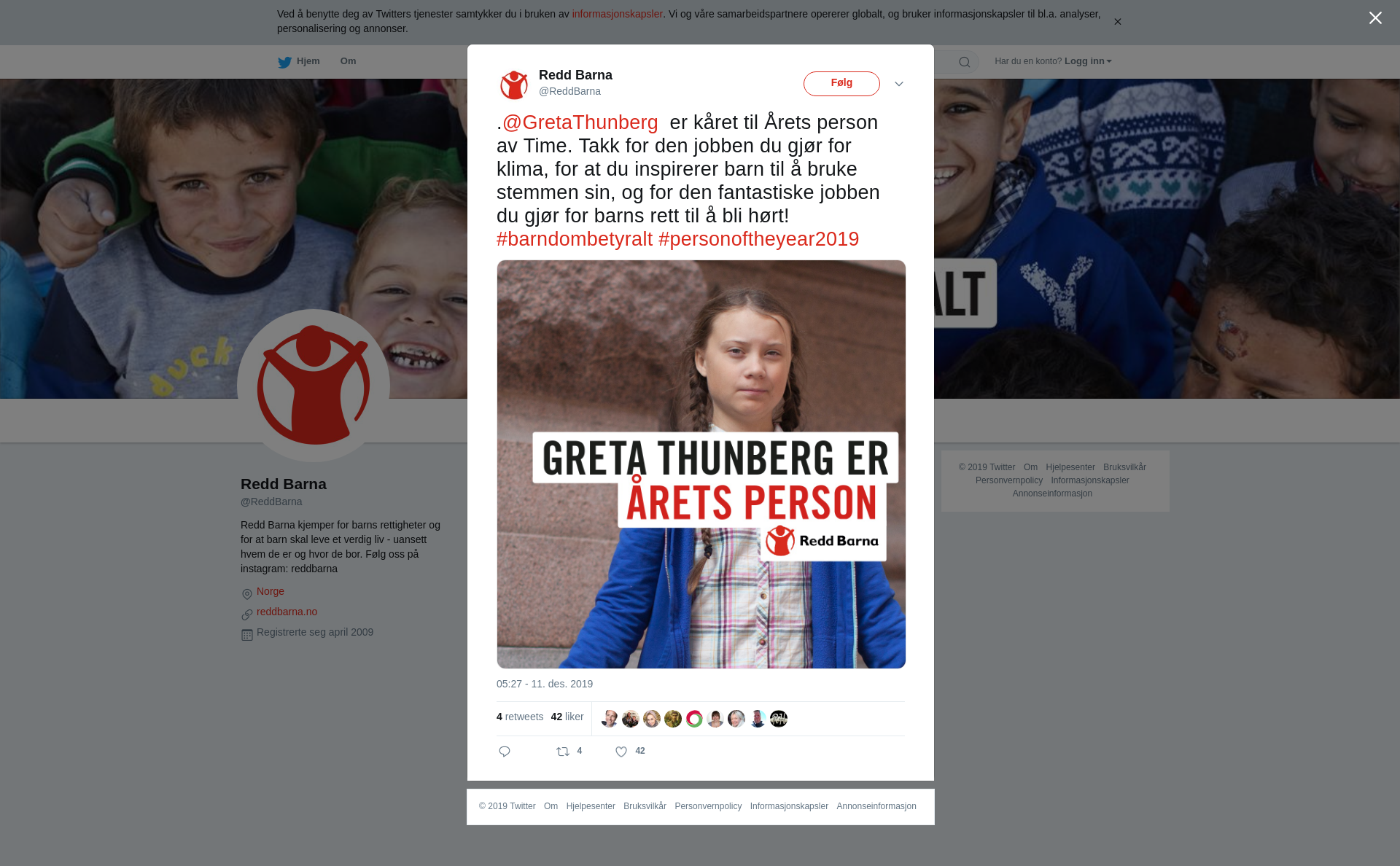
Task: Dismiss the cookie notice with small X
Action: point(1117,22)
